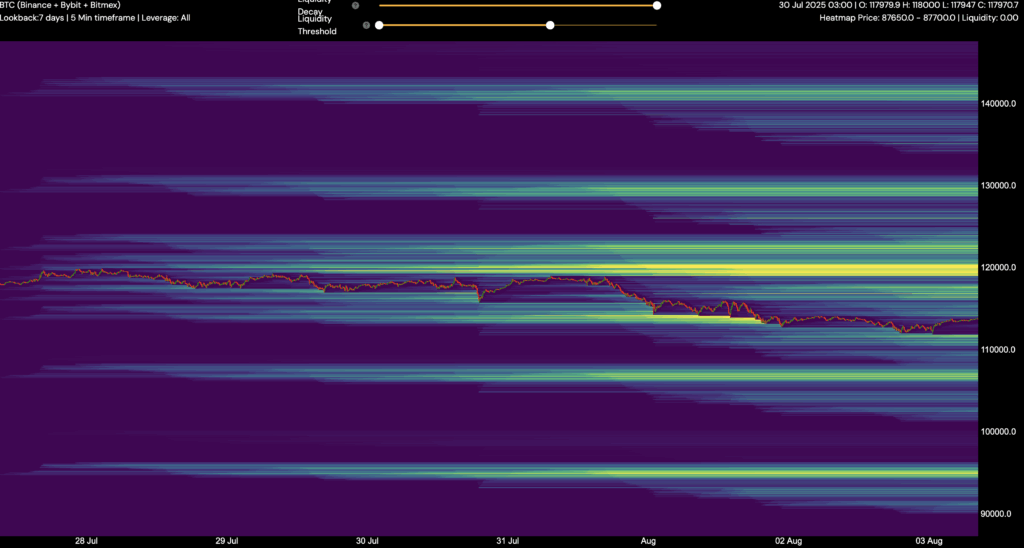Click the Liquidity Decay help icon
The height and width of the screenshot is (548, 1024).
coord(355,5)
